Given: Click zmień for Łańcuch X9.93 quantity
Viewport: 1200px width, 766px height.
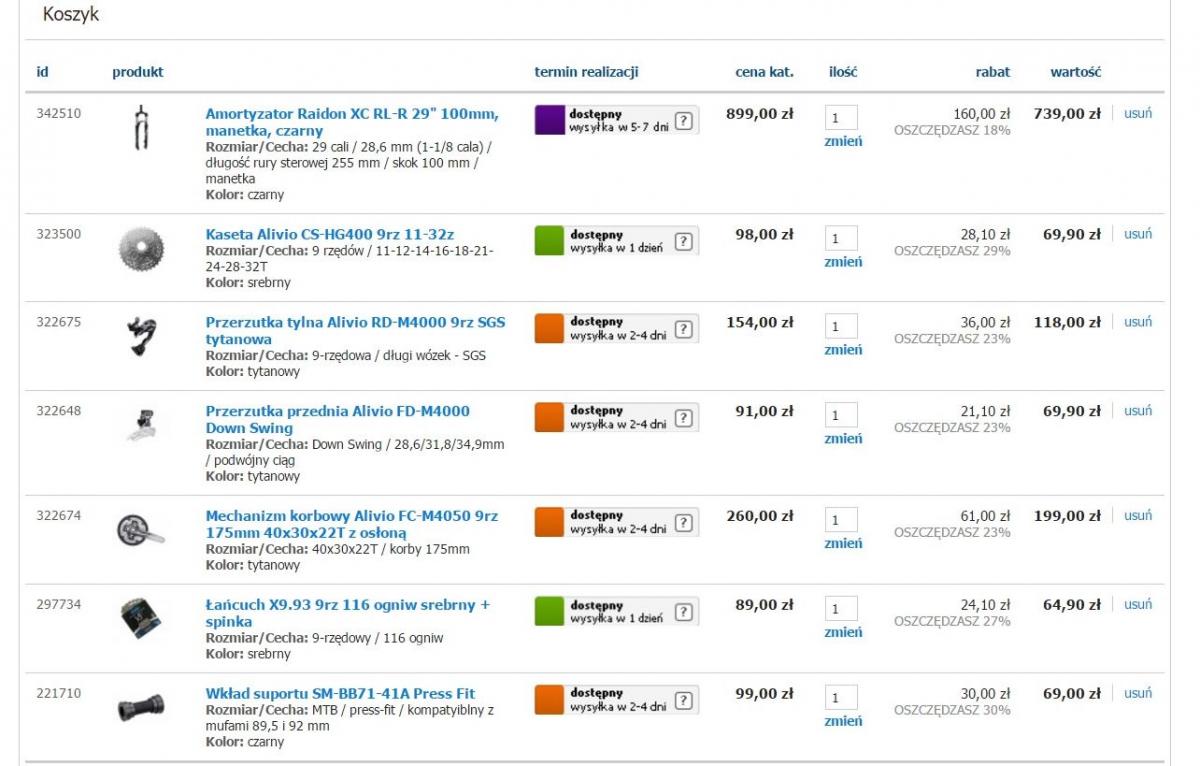Looking at the screenshot, I should 843,632.
